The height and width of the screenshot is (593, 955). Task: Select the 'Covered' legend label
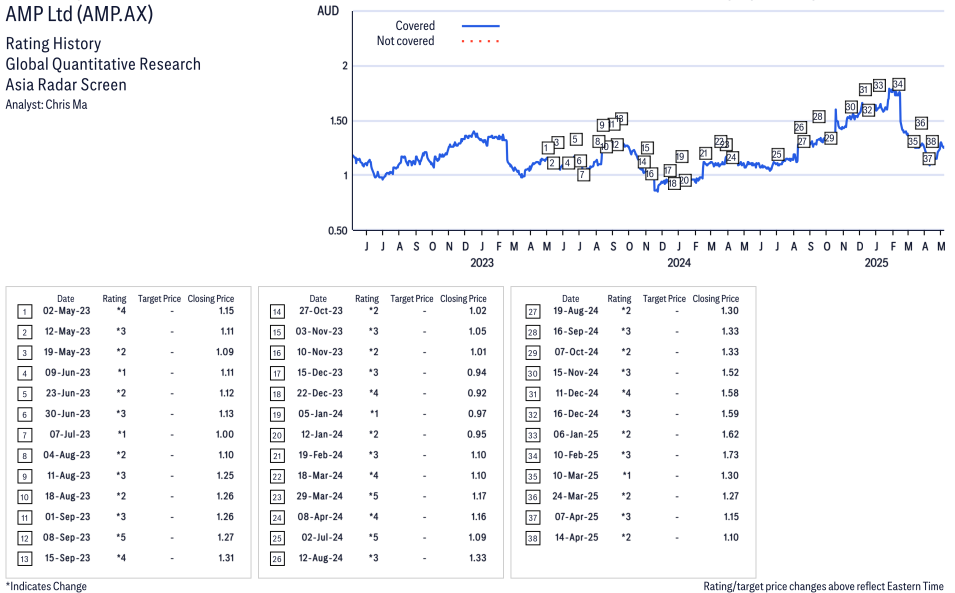click(x=415, y=26)
